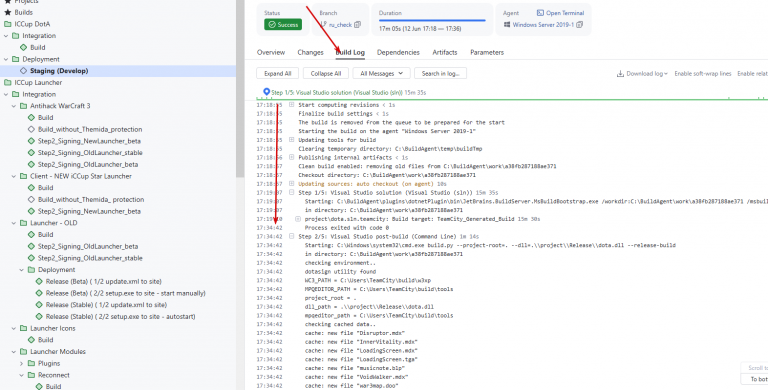Click copy icon next to ru_check branch
This screenshot has height=390, width=768.
pyautogui.click(x=358, y=24)
